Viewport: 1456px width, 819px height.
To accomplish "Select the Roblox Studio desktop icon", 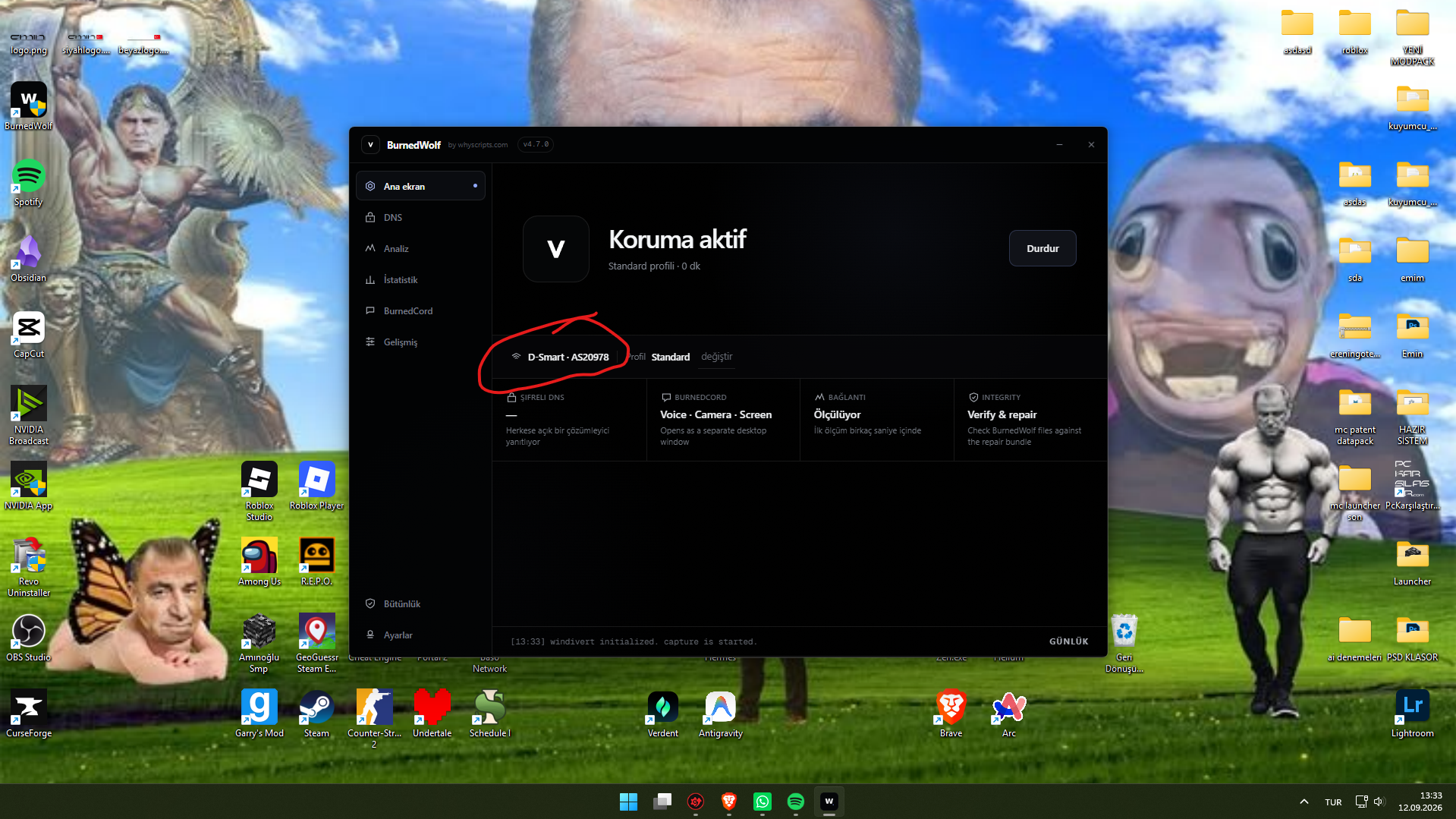I will point(259,491).
